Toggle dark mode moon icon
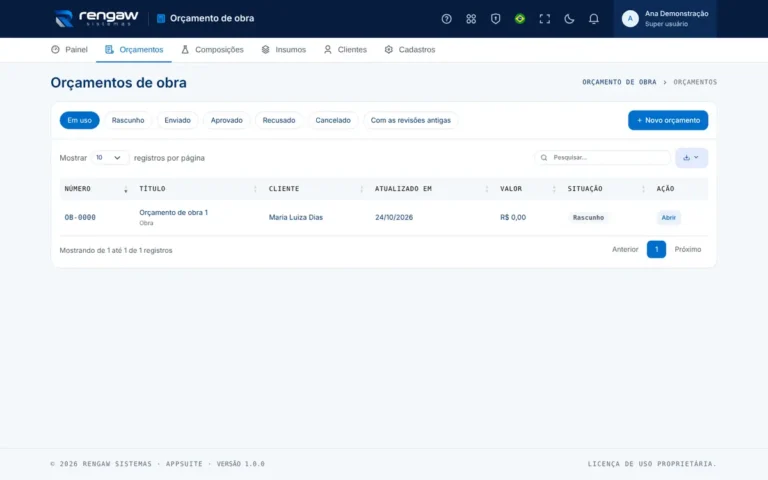This screenshot has height=480, width=768. pyautogui.click(x=569, y=19)
